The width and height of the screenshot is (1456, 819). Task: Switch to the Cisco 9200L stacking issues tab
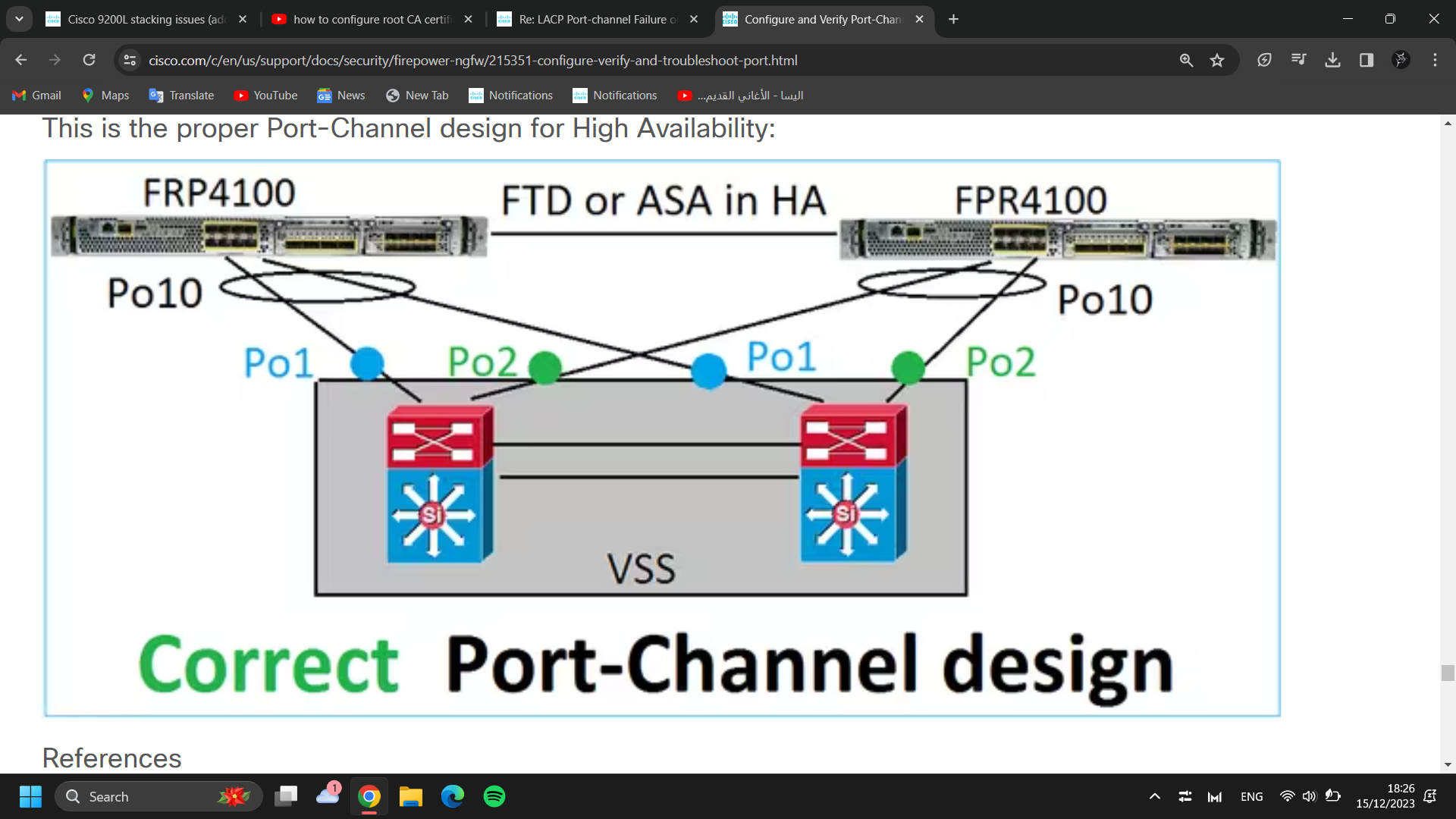(147, 19)
